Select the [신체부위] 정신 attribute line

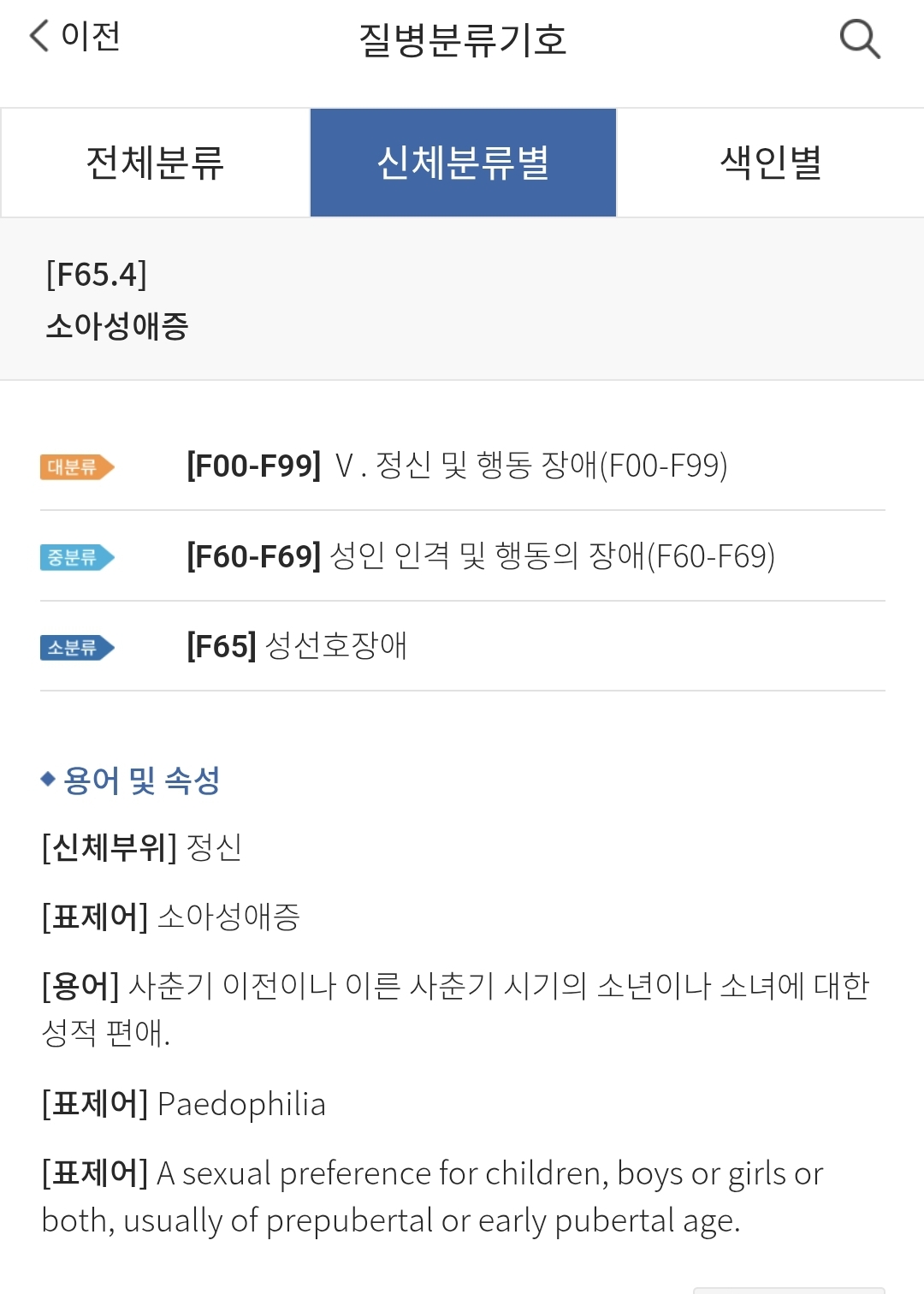click(x=142, y=848)
